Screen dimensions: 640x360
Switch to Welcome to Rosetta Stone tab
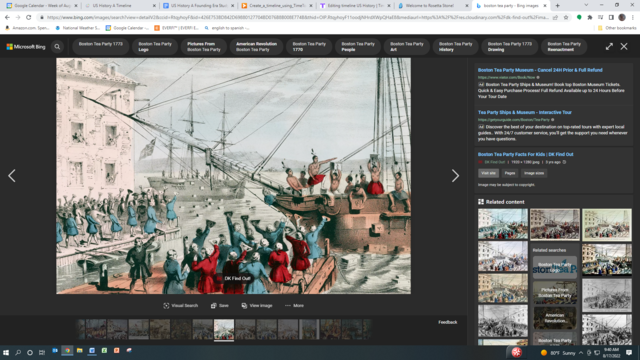[x=433, y=6]
